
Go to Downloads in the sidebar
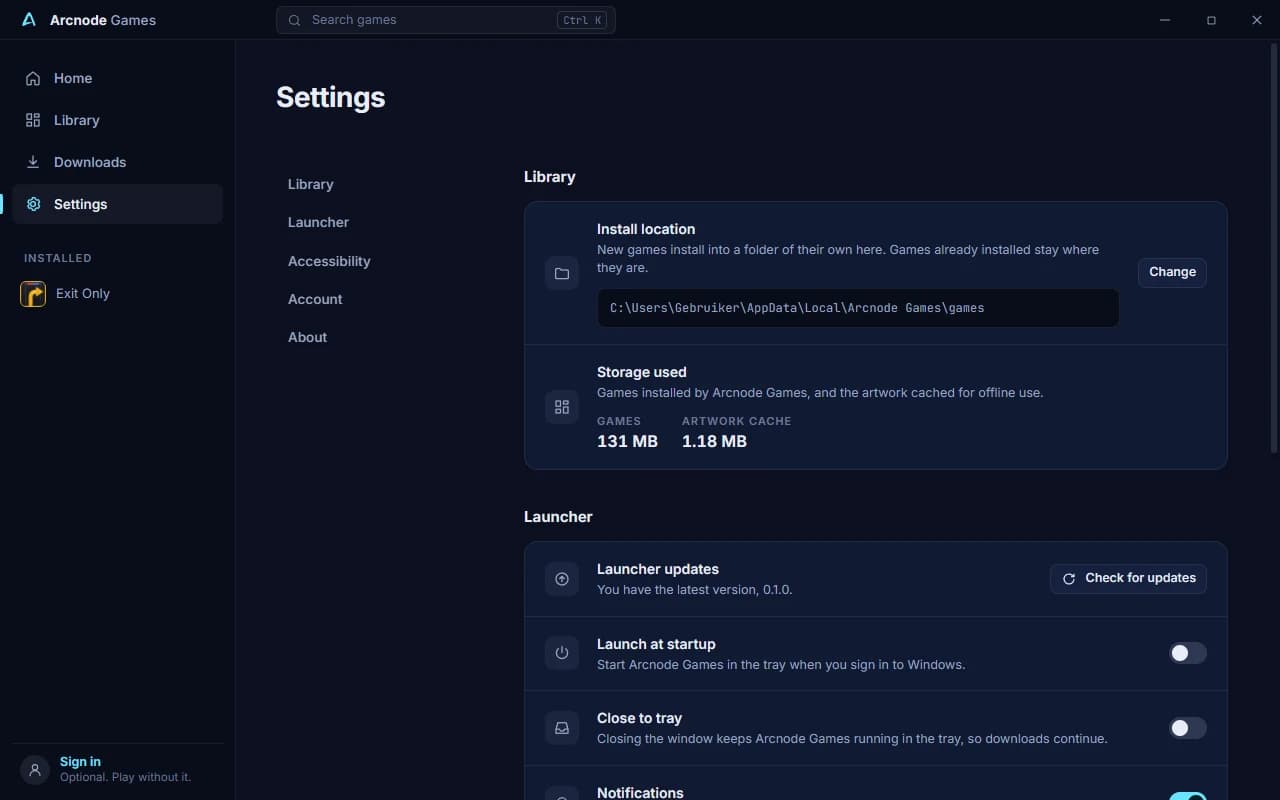(x=118, y=162)
